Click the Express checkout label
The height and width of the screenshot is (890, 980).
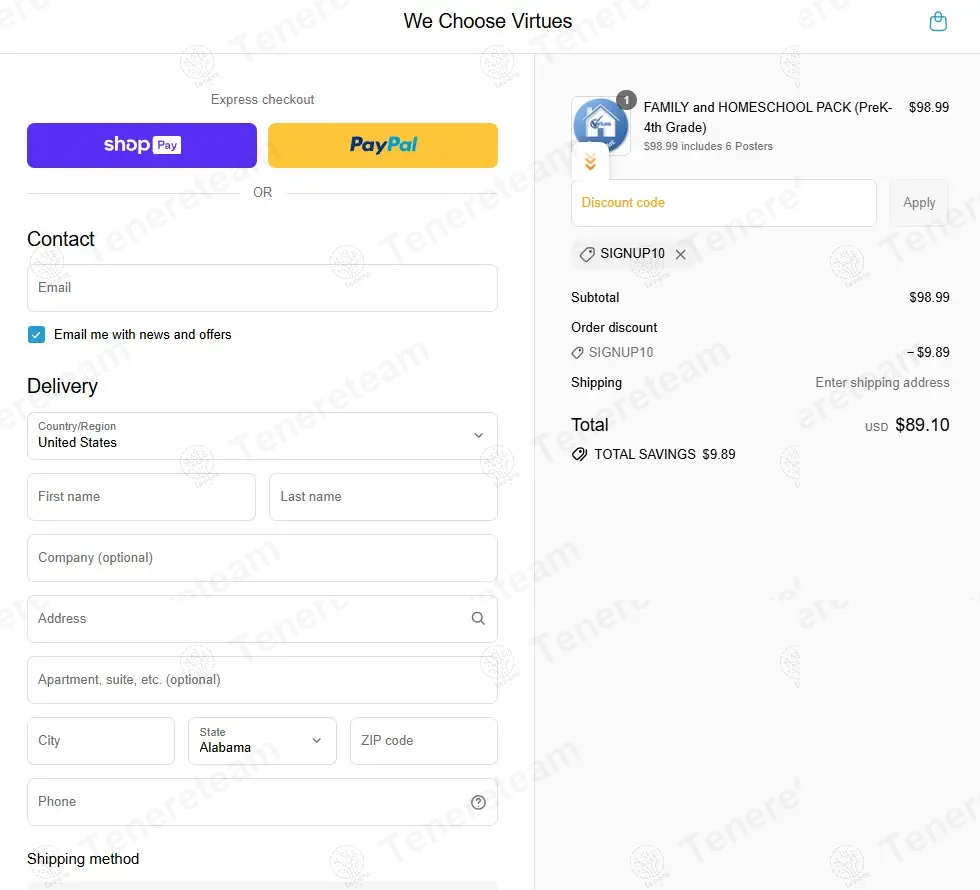(x=262, y=99)
